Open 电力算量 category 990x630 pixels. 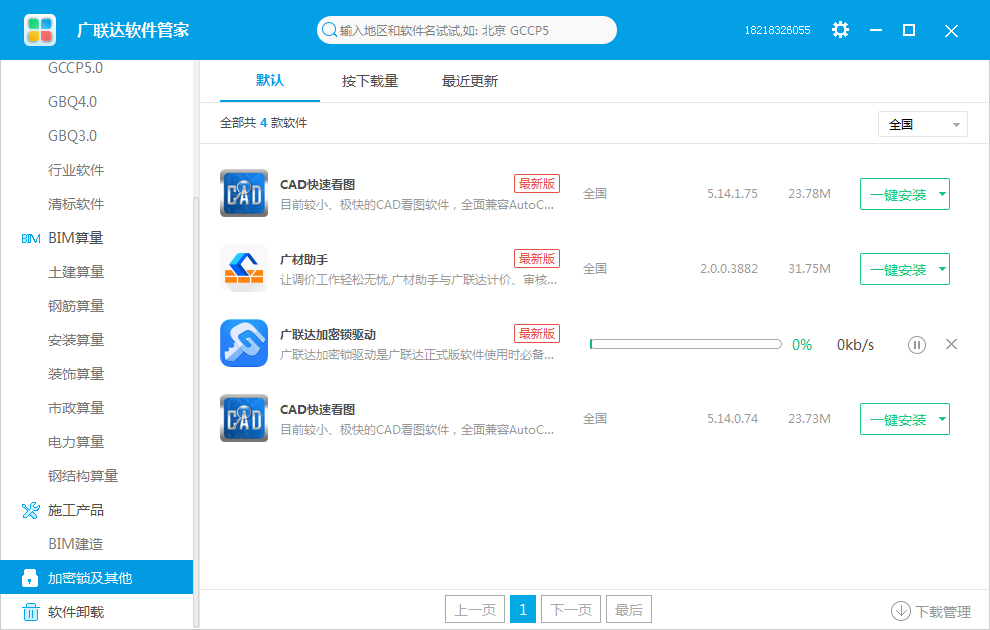click(76, 443)
